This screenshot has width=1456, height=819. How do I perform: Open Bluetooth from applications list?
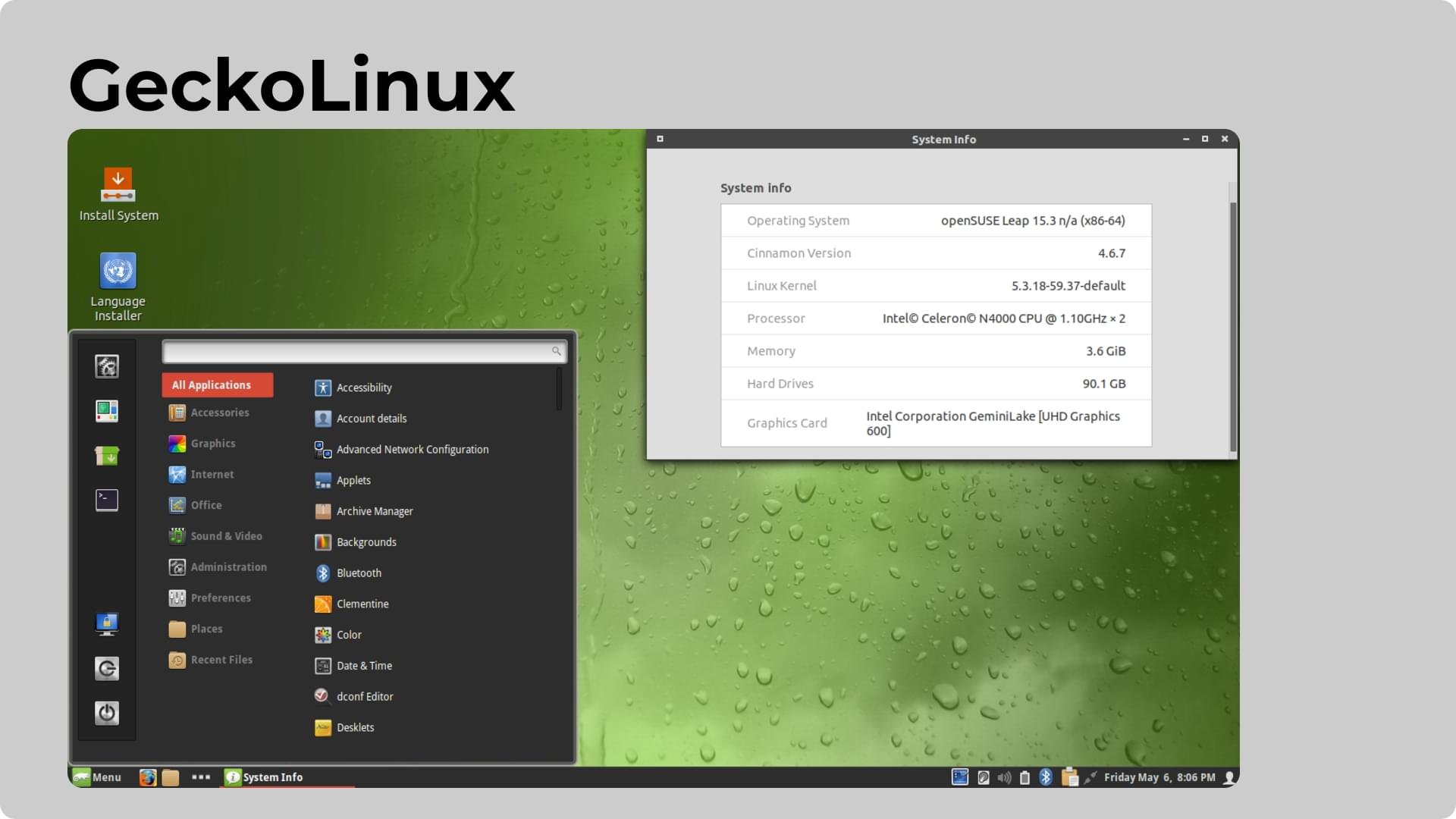click(348, 573)
